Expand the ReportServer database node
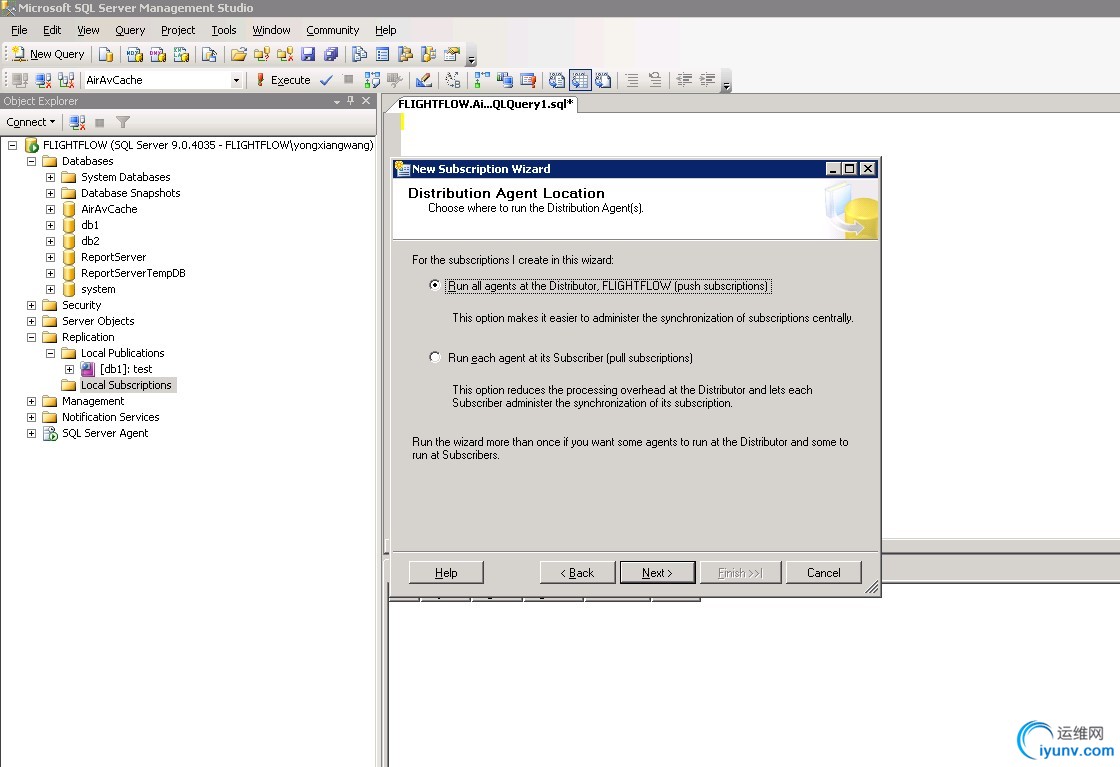Image resolution: width=1120 pixels, height=767 pixels. click(50, 257)
